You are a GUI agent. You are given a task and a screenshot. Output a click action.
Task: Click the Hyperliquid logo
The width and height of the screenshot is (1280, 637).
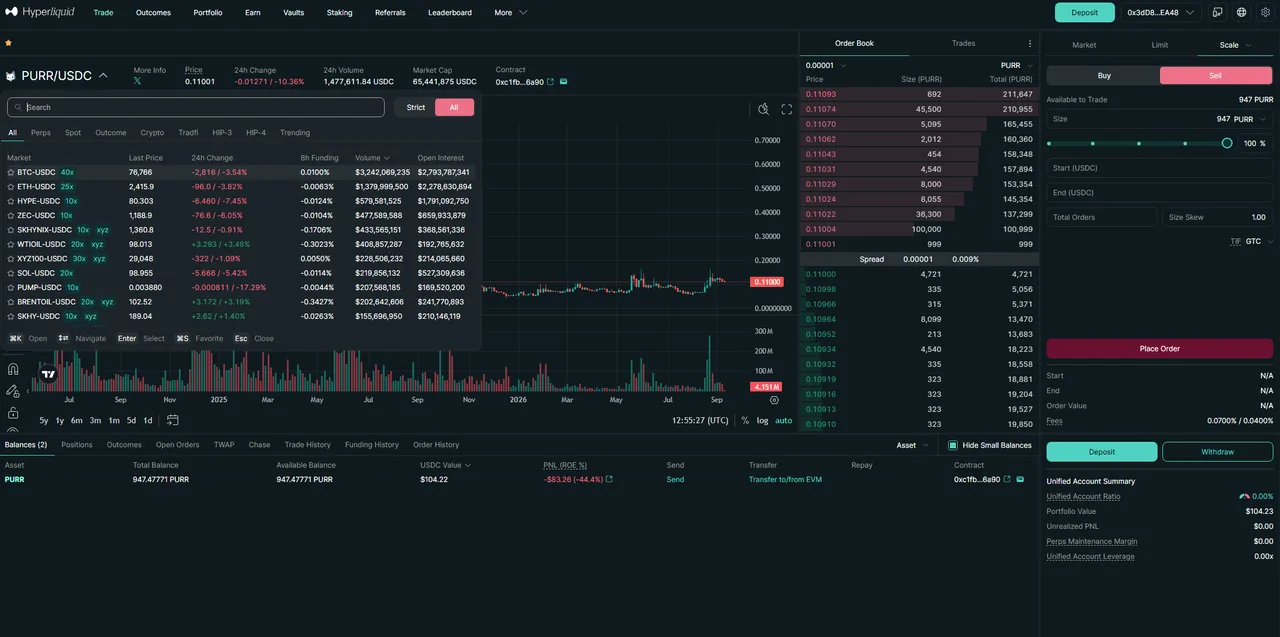(x=39, y=12)
